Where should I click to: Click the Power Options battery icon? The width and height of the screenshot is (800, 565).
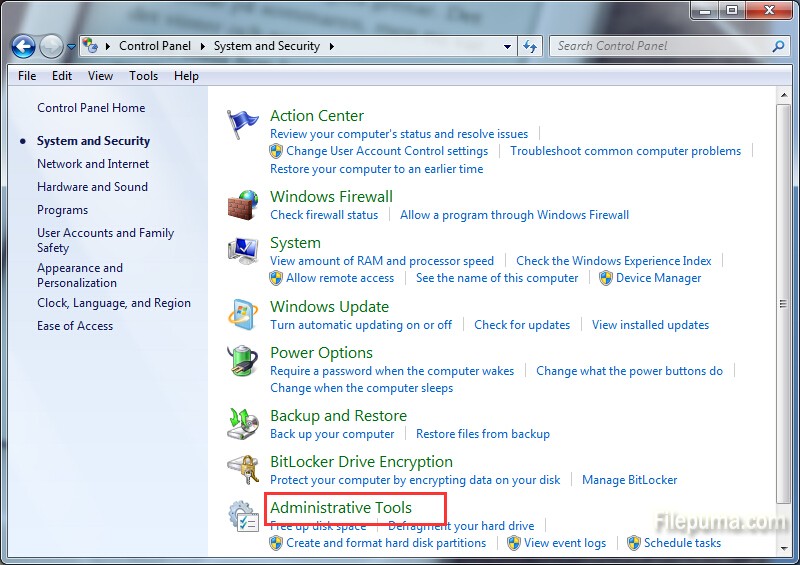click(243, 361)
